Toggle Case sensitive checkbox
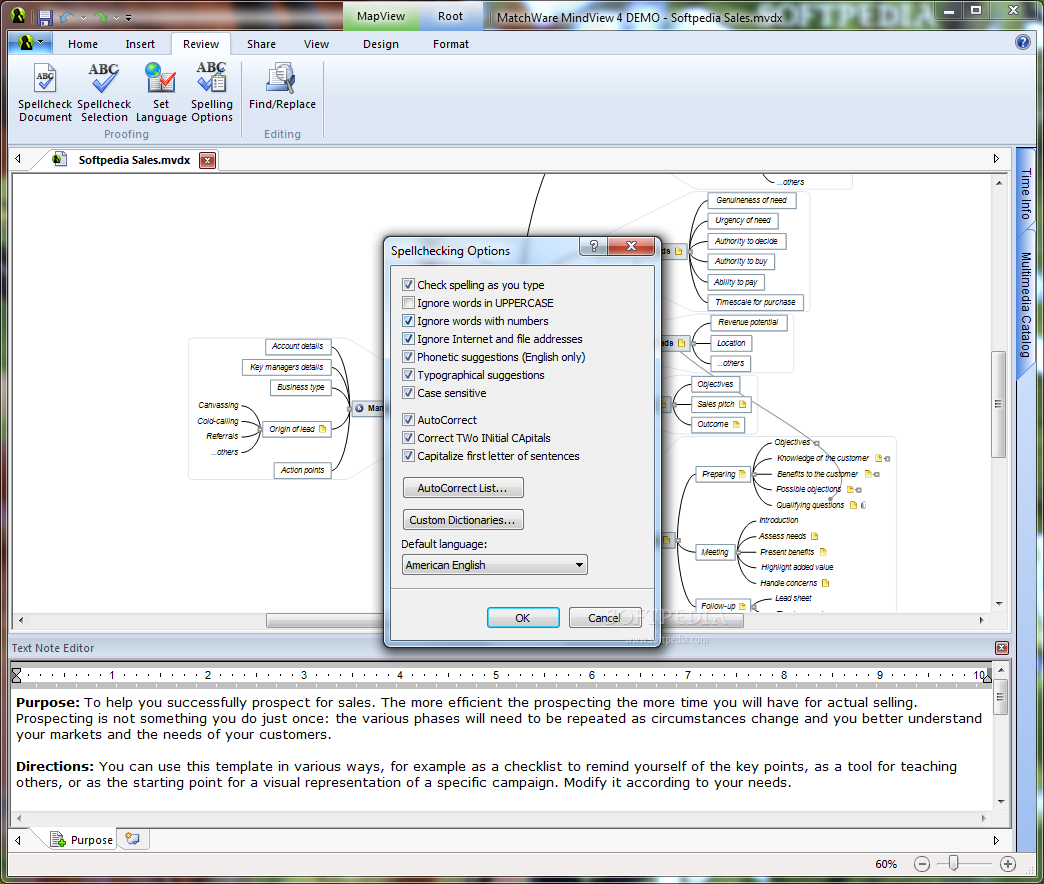Viewport: 1044px width, 884px height. 409,392
